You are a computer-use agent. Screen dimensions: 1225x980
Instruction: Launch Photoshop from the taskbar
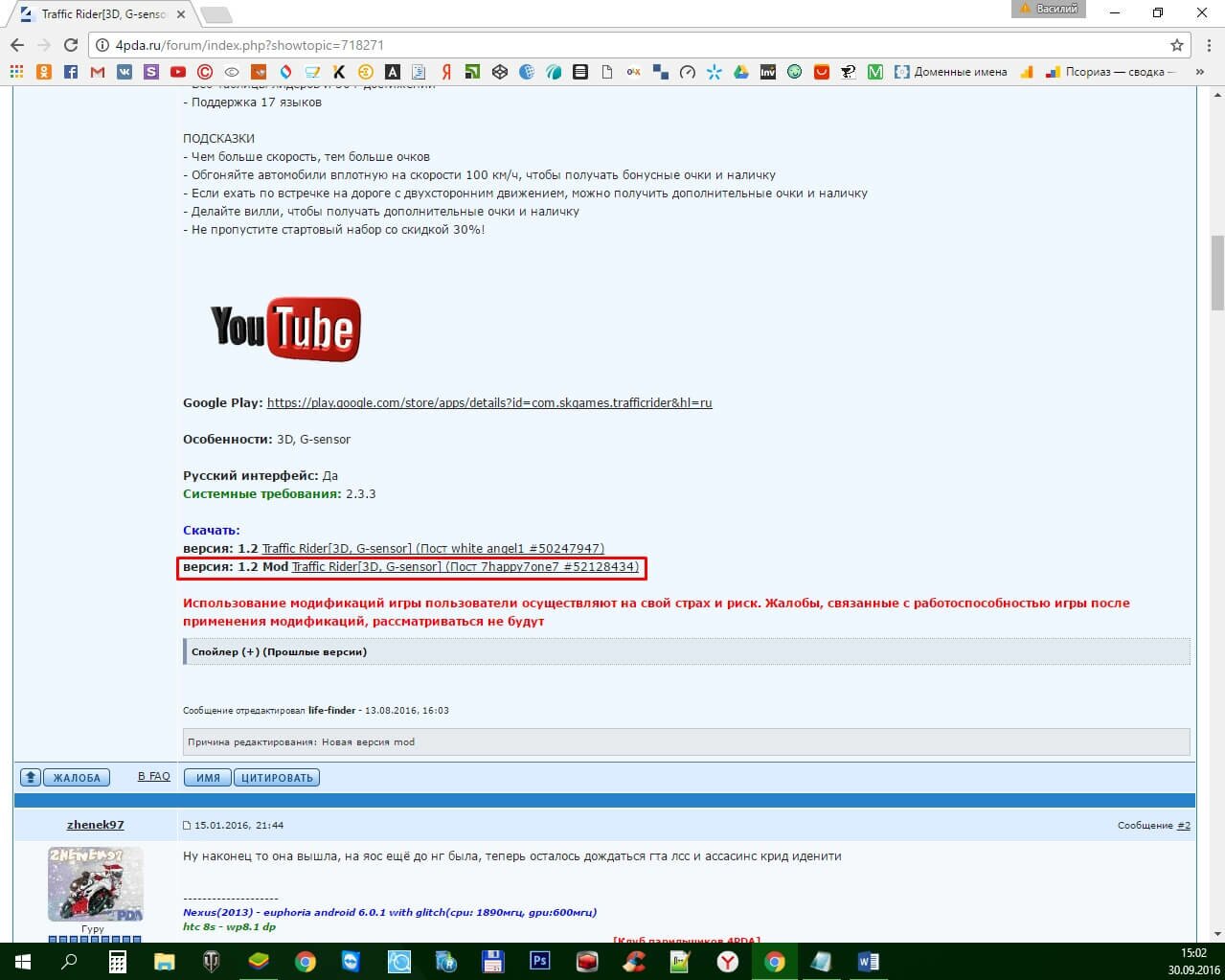pyautogui.click(x=539, y=961)
